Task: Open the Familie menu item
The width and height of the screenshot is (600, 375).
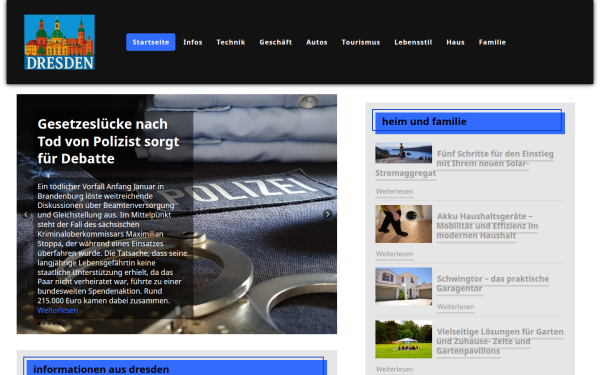Action: coord(492,42)
